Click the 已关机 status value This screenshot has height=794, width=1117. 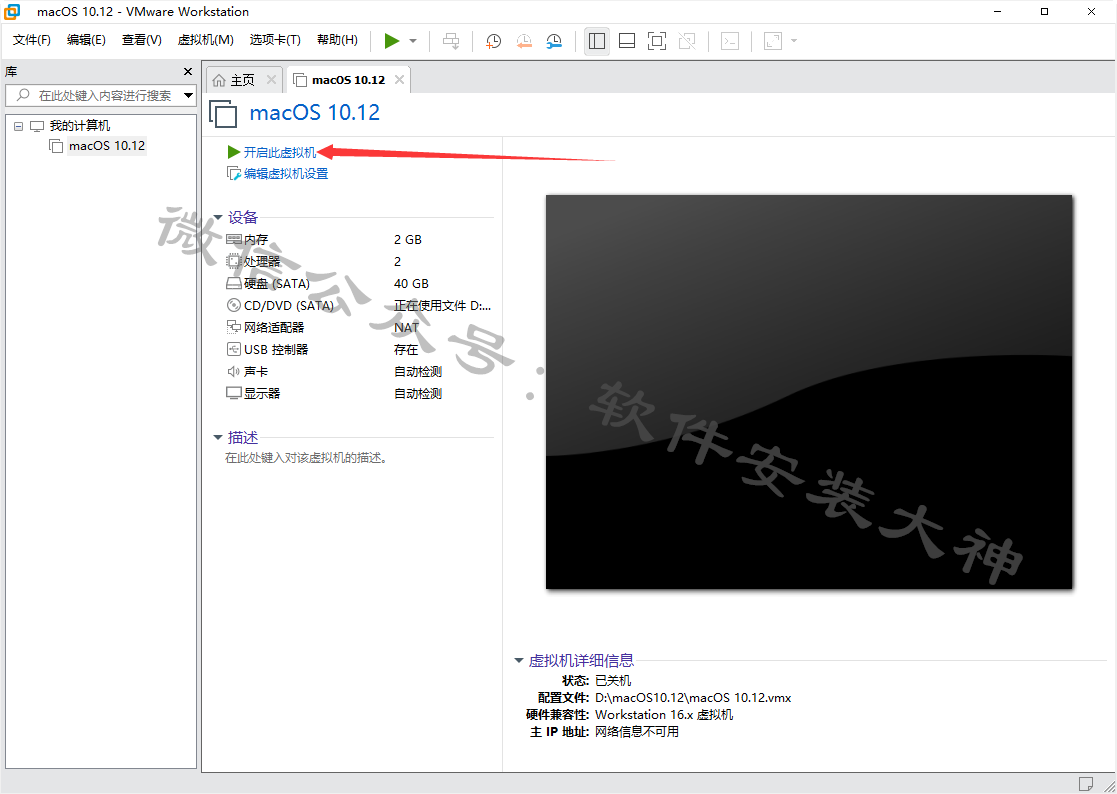point(613,681)
